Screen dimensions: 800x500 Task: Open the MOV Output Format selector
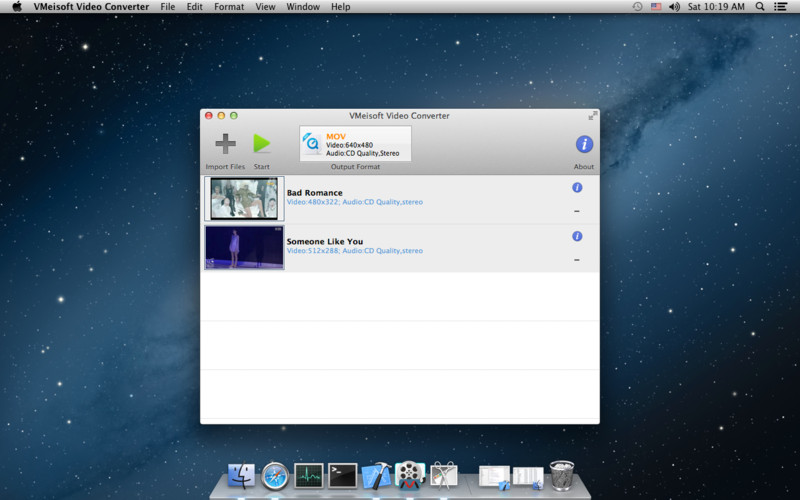(x=355, y=144)
